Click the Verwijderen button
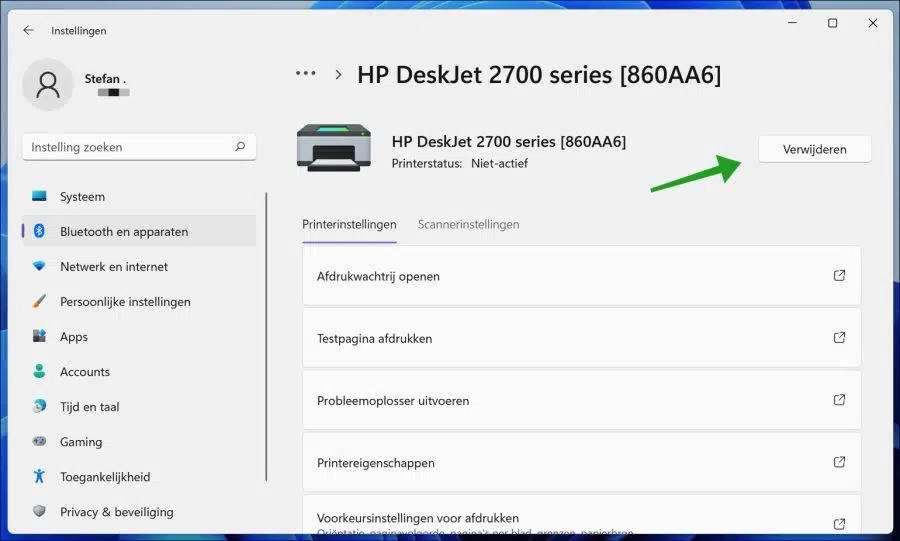 [814, 149]
